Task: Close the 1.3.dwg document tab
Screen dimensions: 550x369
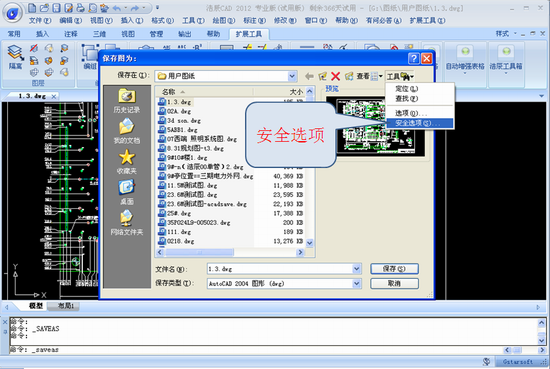Action: 54,96
